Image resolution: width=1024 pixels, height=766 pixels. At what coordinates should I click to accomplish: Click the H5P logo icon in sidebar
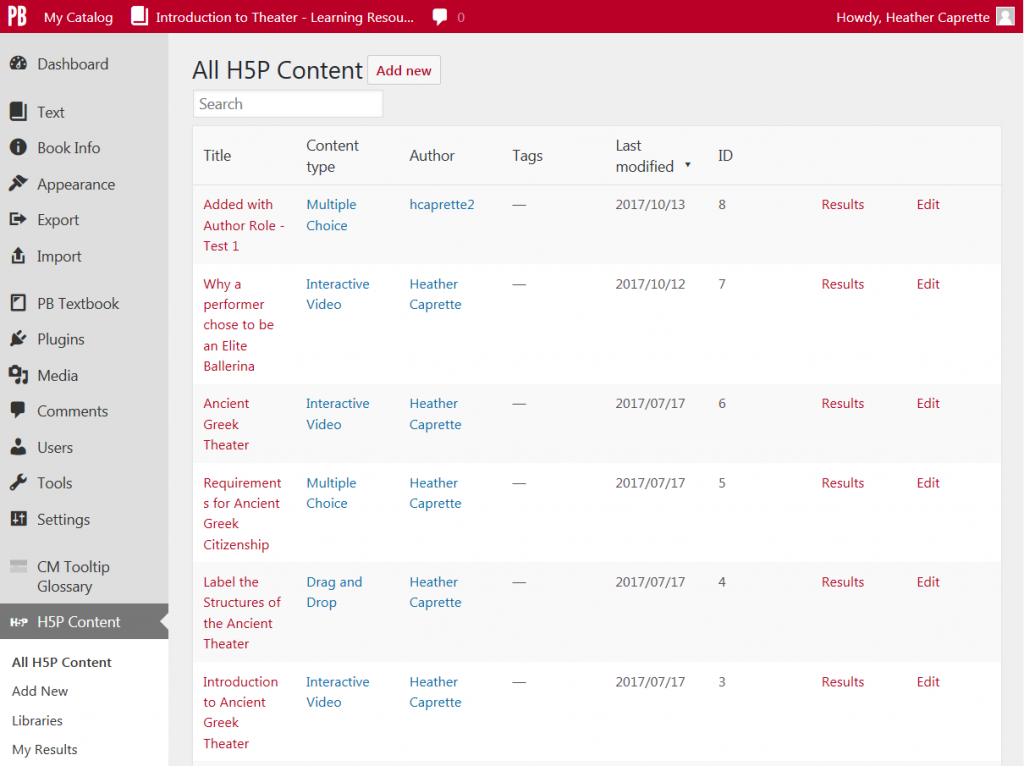tap(18, 622)
